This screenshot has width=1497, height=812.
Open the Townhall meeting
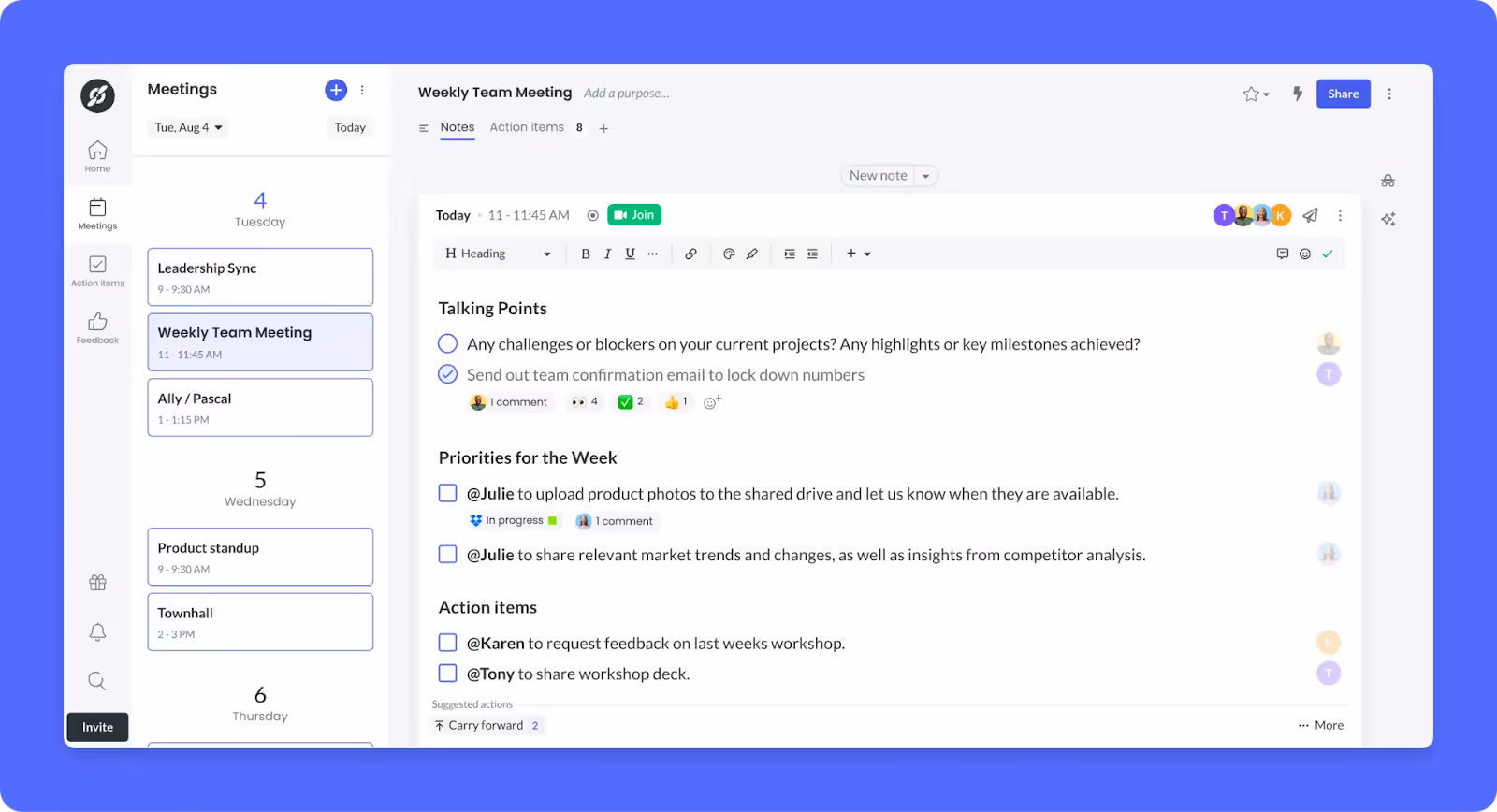tap(260, 622)
